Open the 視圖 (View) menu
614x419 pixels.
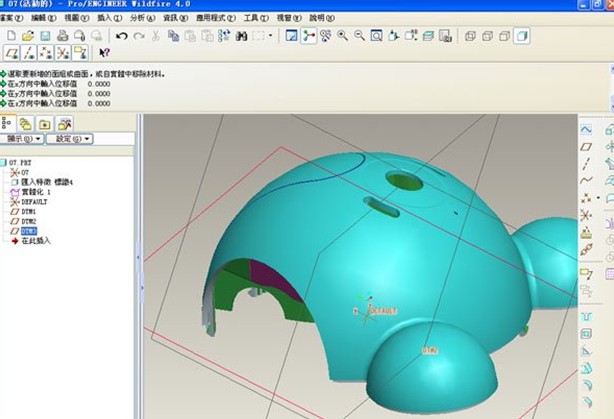(x=77, y=18)
